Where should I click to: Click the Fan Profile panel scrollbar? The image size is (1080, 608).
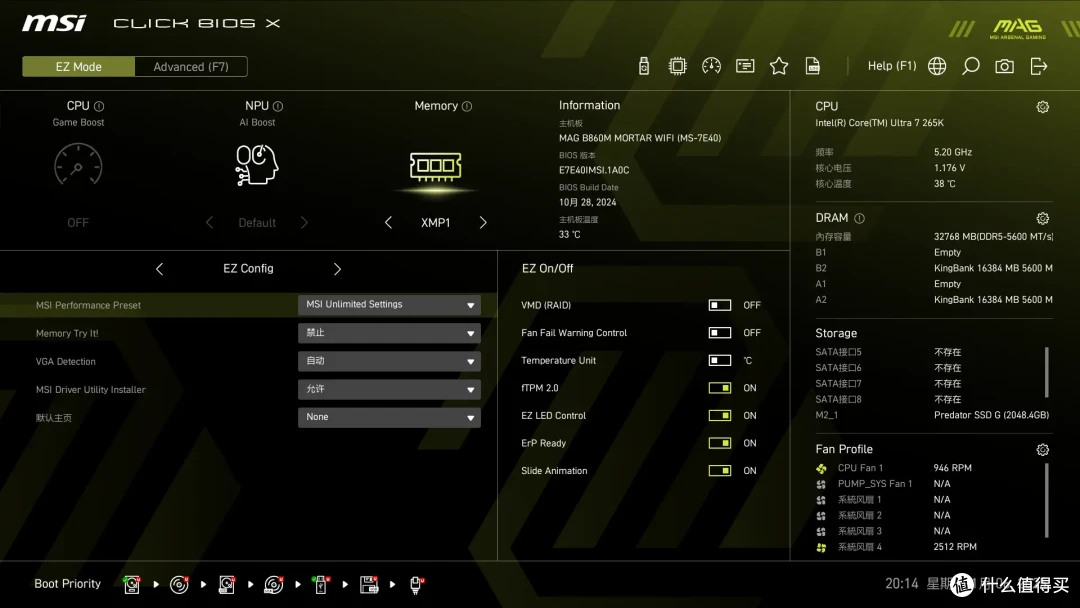coord(1047,500)
